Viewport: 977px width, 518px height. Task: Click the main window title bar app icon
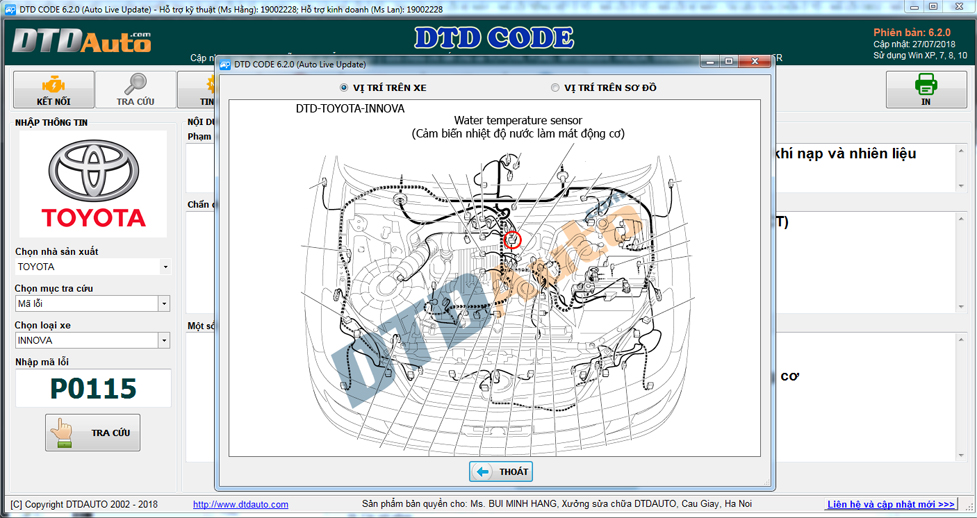[11, 9]
